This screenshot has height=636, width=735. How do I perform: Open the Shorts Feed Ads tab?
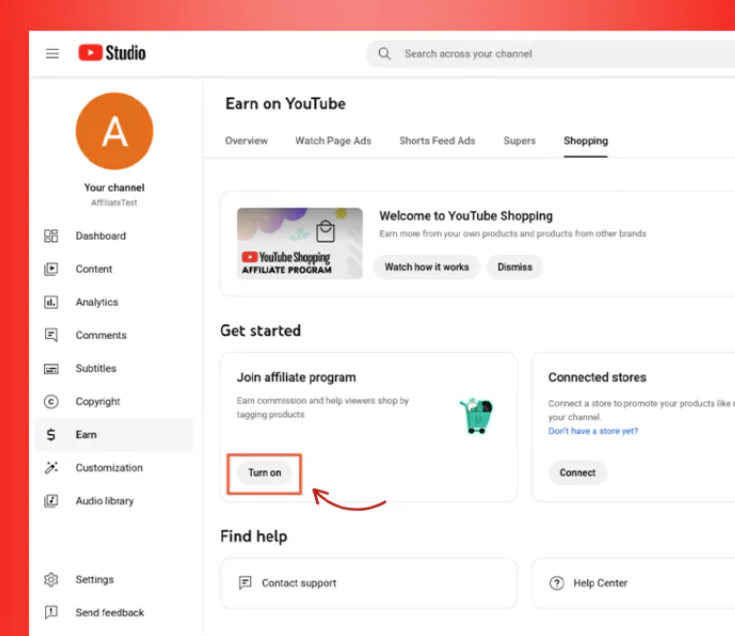[437, 141]
